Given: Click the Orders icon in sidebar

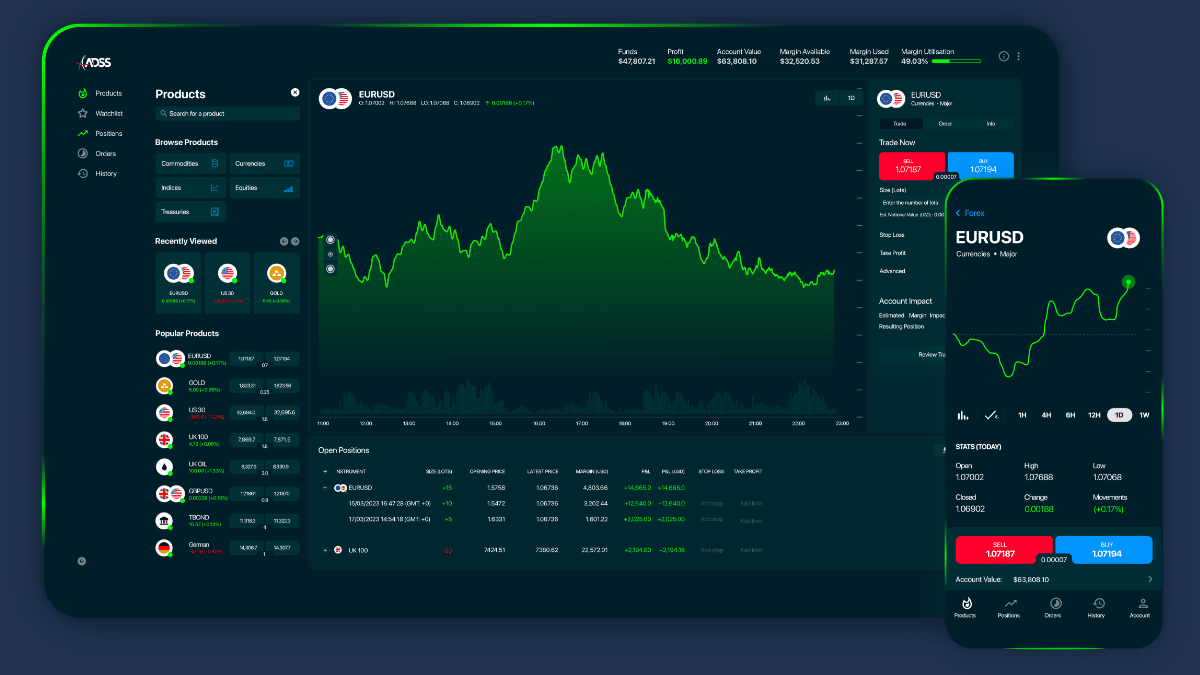Looking at the screenshot, I should point(82,153).
